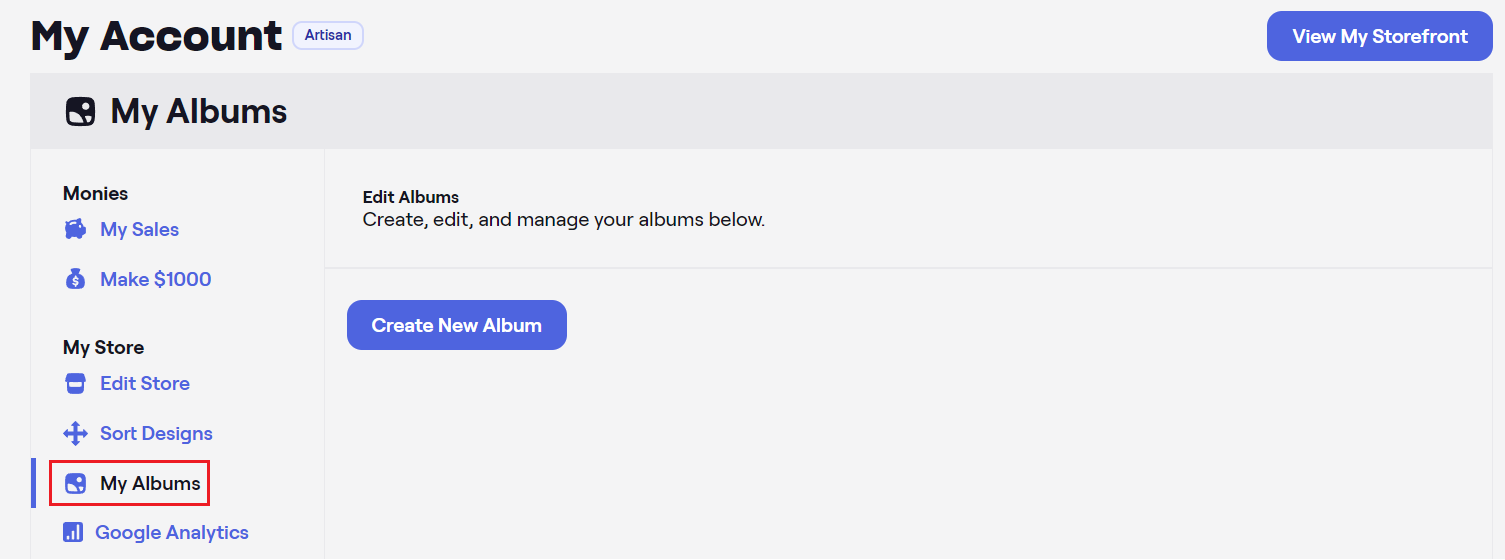Click the money bag icon beside Make $1000
The image size is (1505, 560).
pos(75,279)
